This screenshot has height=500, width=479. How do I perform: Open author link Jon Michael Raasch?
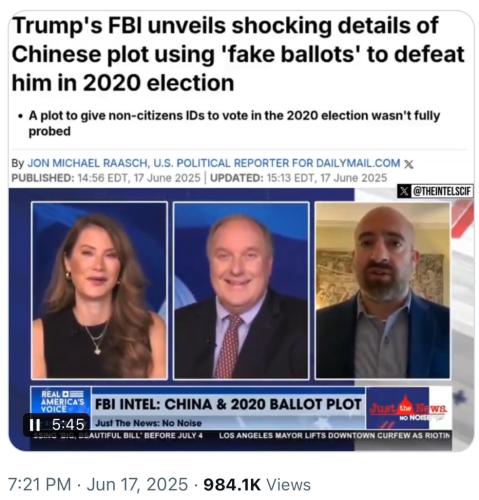[x=87, y=163]
